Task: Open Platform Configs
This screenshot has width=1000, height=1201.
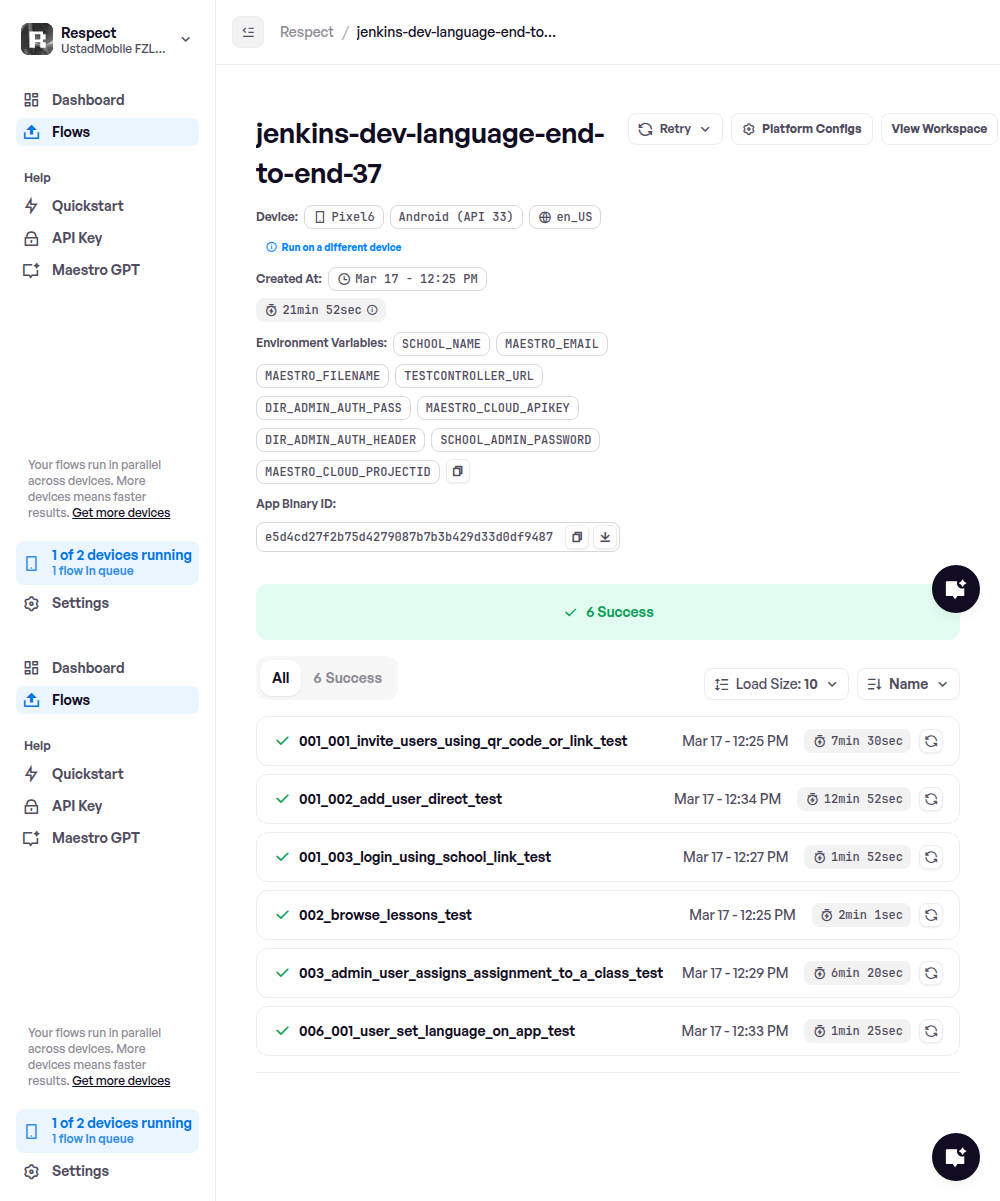Action: click(x=802, y=129)
